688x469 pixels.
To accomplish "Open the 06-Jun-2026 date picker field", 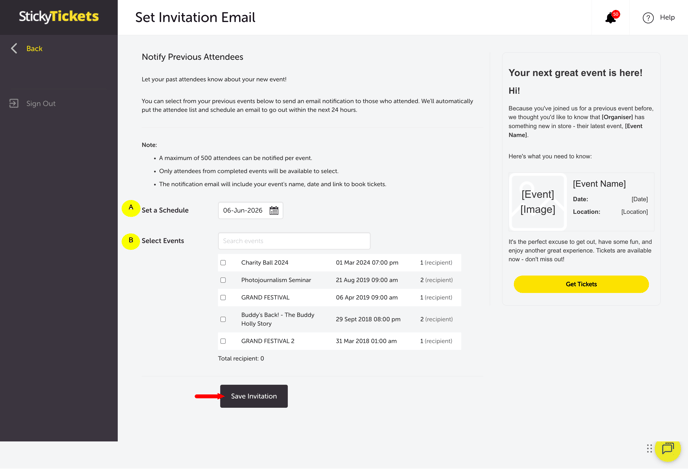I will tap(242, 211).
